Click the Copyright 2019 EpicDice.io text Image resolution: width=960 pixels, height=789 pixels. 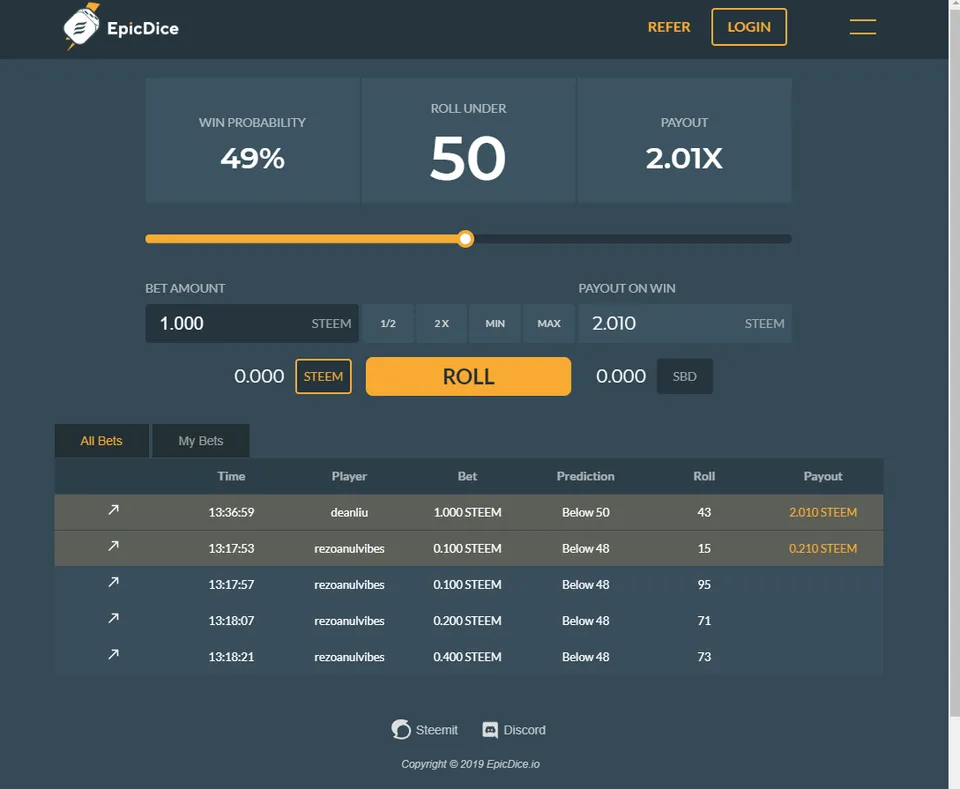pos(470,764)
